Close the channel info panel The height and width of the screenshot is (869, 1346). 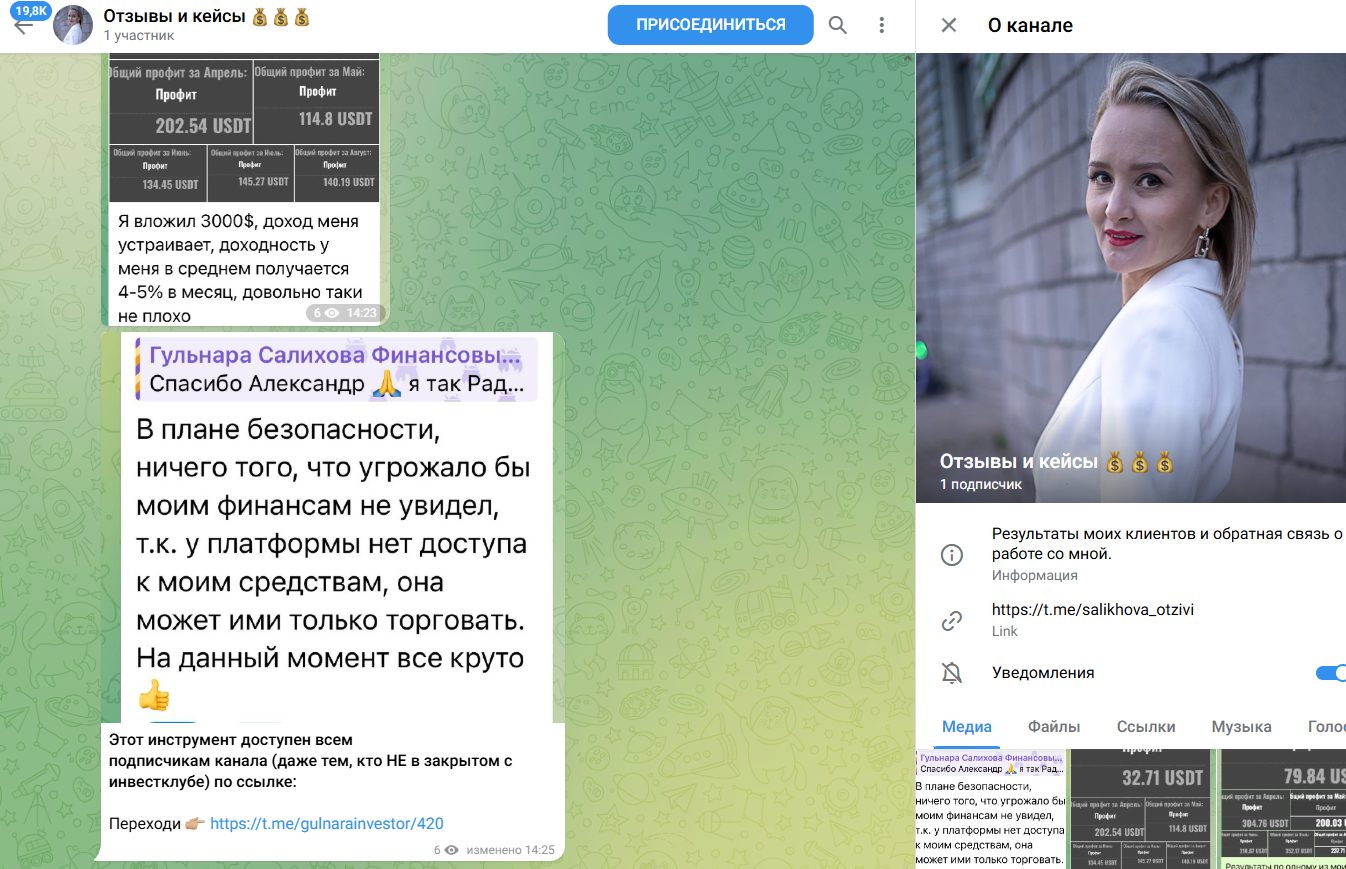(949, 26)
